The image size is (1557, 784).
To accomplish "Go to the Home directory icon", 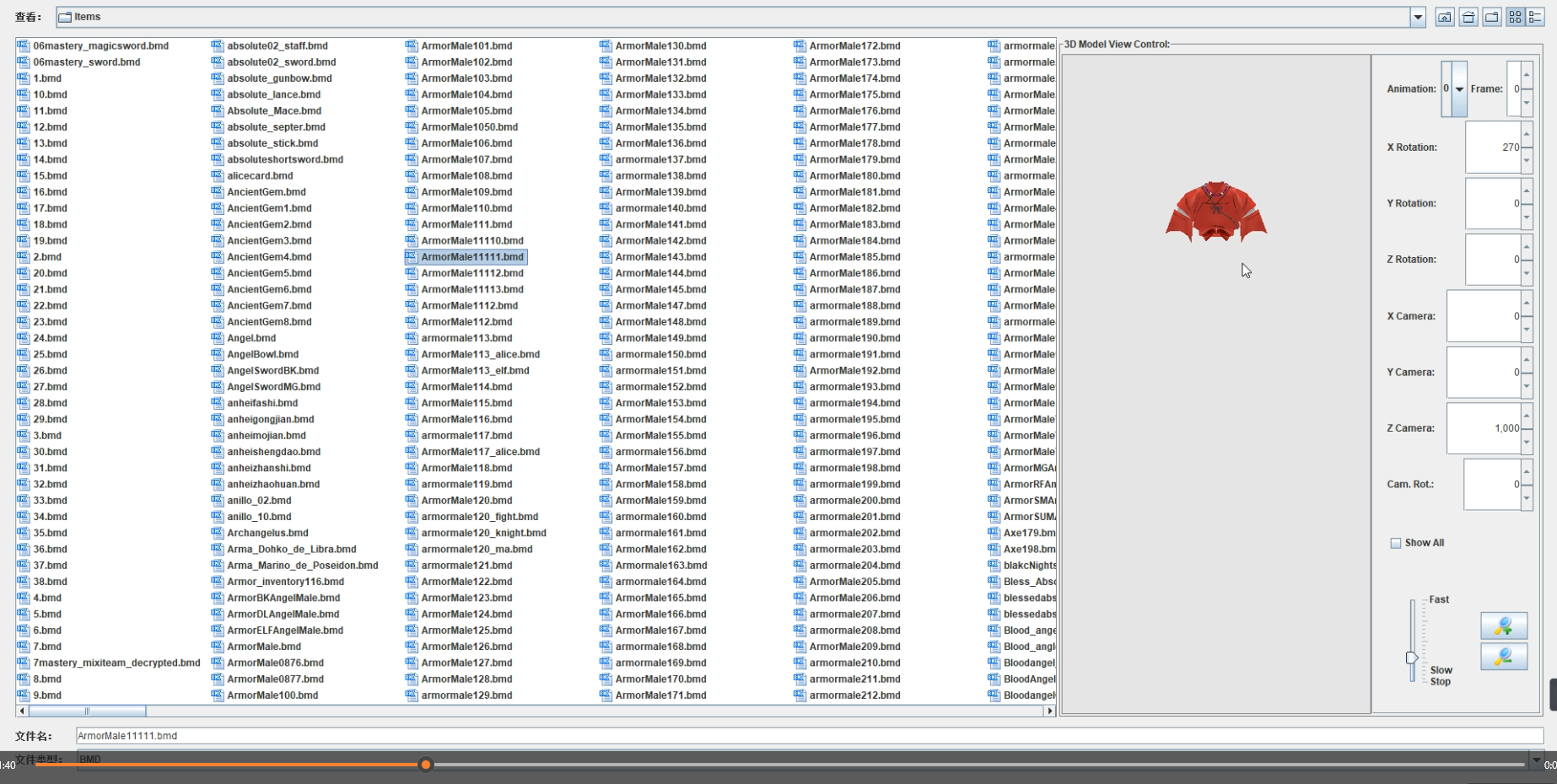I will pos(1468,17).
